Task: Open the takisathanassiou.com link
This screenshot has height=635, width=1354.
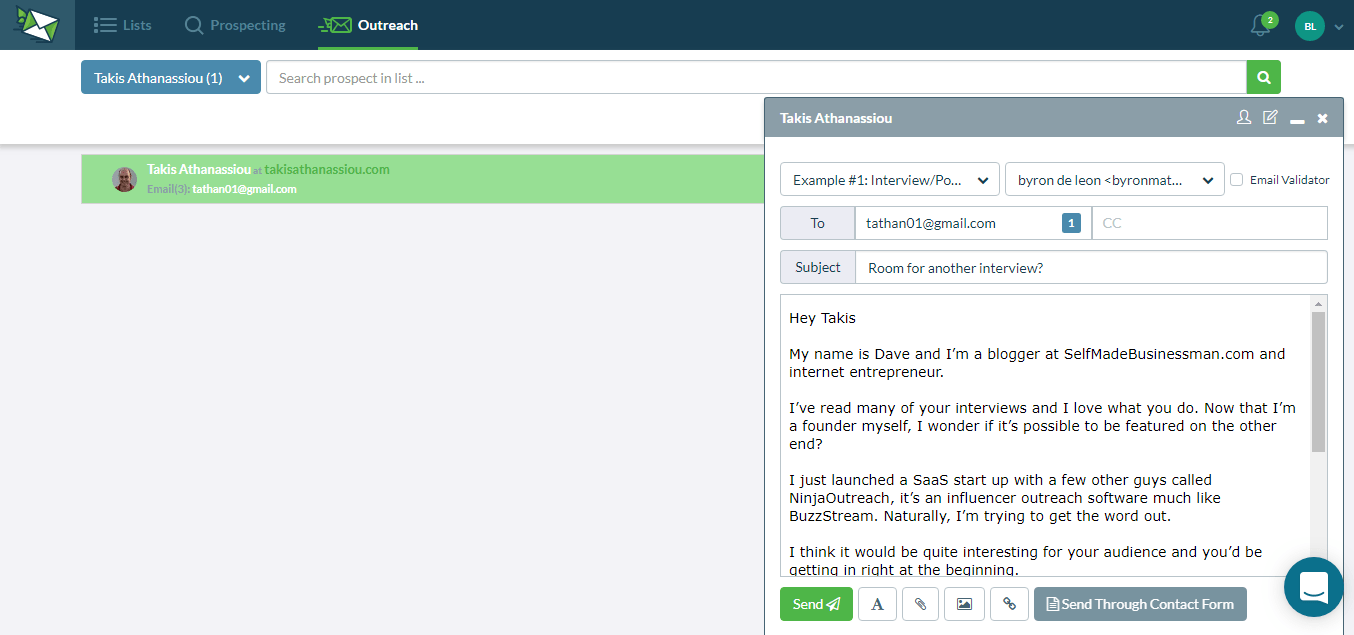Action: tap(327, 169)
